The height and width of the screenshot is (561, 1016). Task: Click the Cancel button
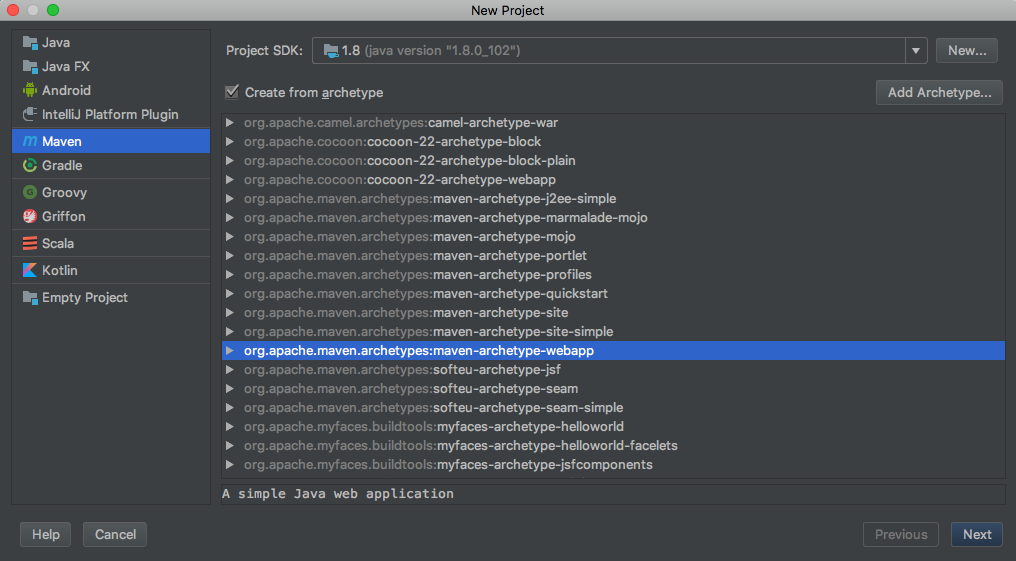click(x=115, y=534)
